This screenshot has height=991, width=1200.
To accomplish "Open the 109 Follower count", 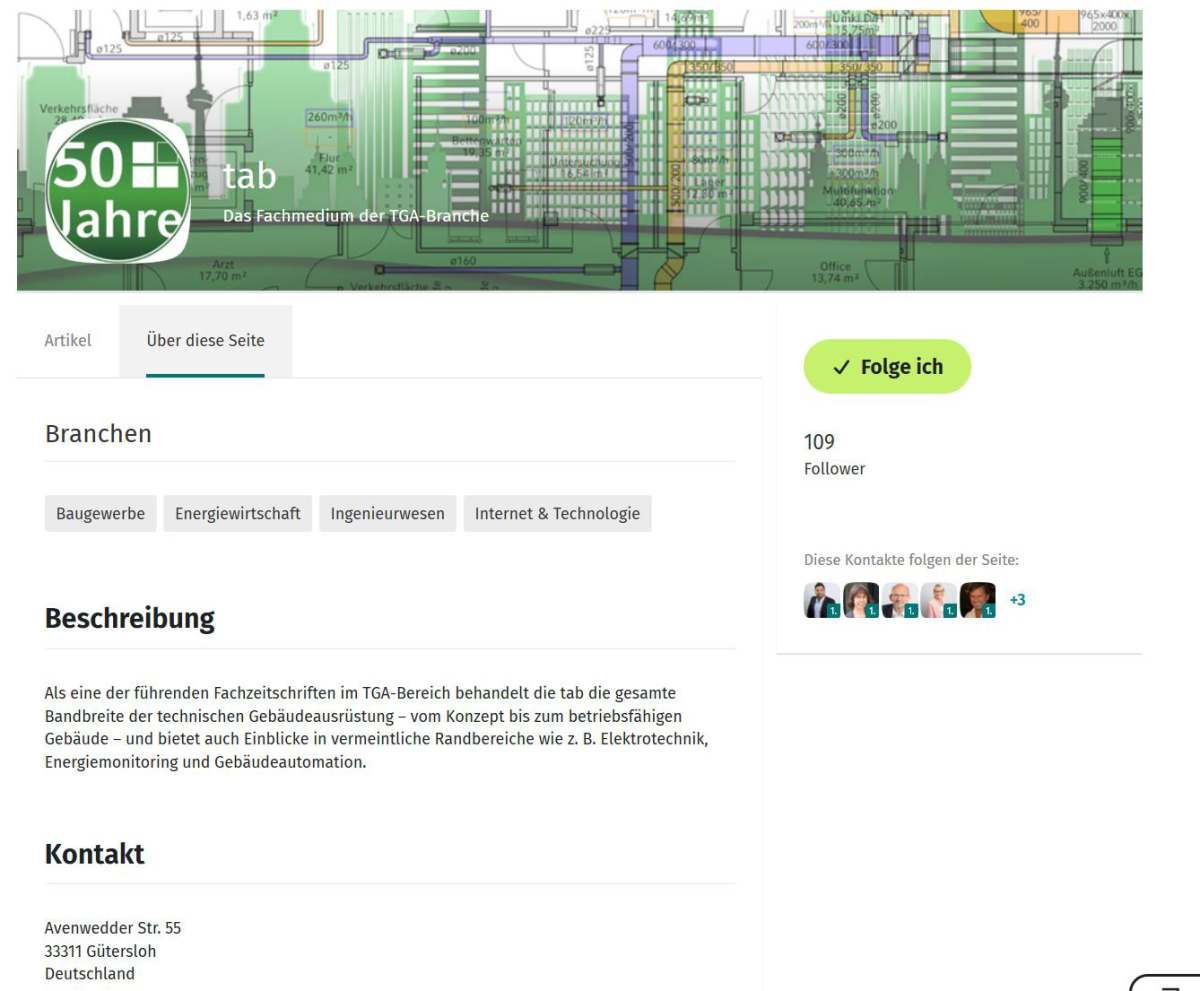I will point(834,454).
